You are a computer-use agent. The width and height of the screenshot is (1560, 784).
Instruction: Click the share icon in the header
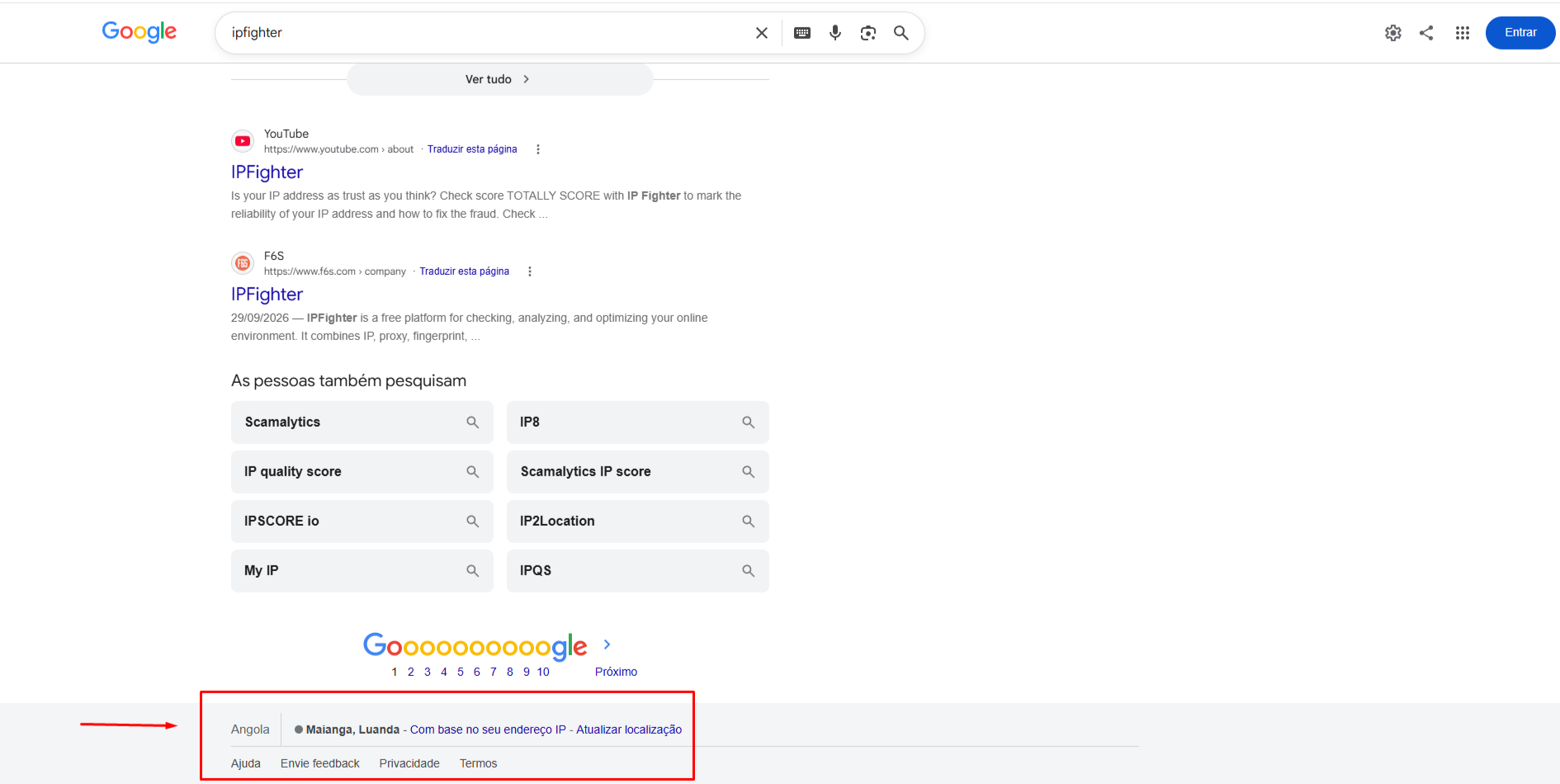1426,33
